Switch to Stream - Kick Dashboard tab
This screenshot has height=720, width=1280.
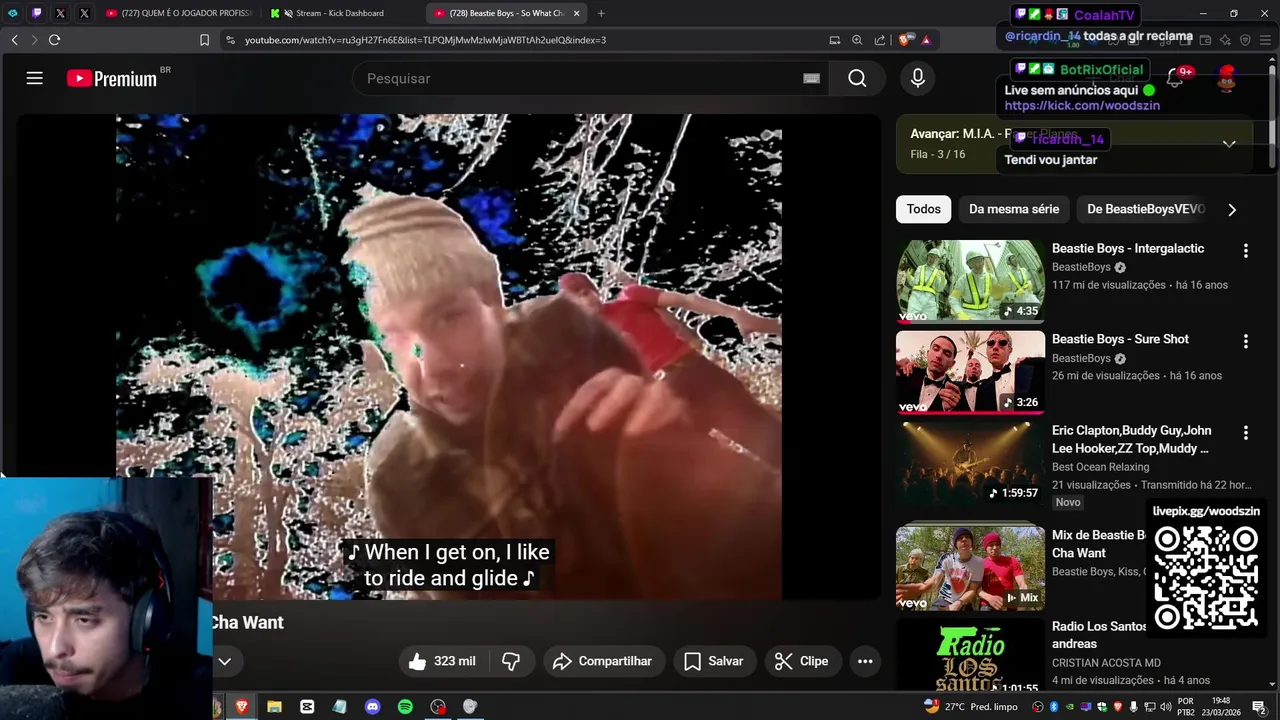(x=340, y=13)
